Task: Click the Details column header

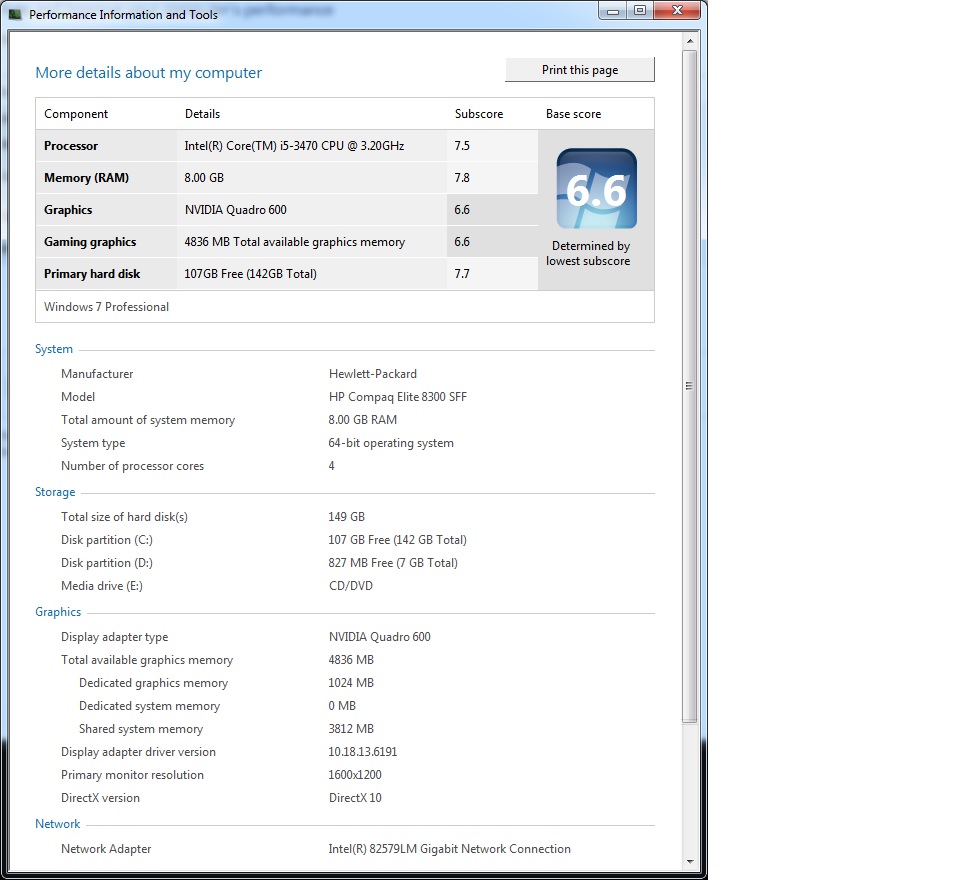Action: click(x=202, y=114)
